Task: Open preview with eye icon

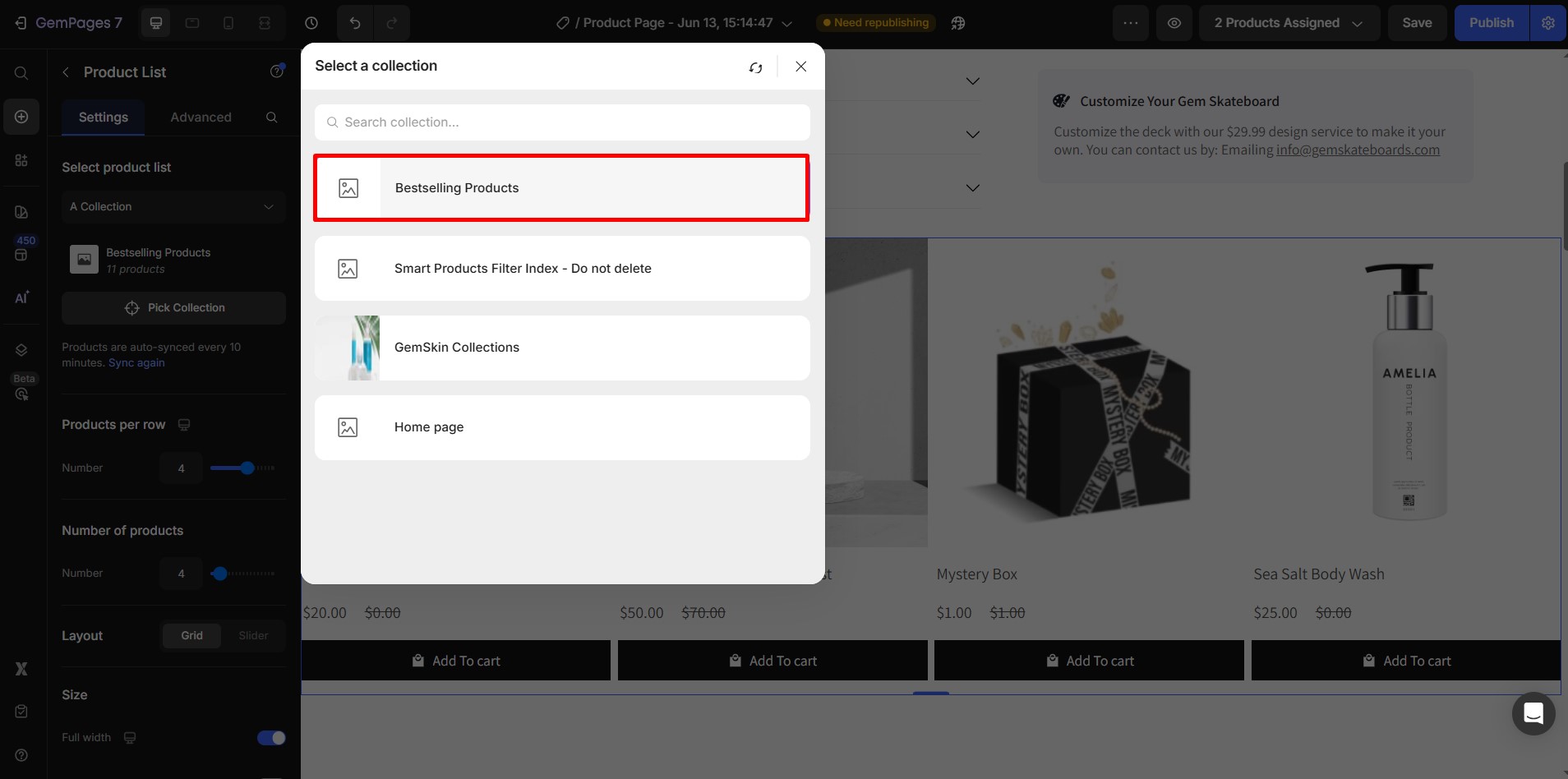Action: (1174, 23)
